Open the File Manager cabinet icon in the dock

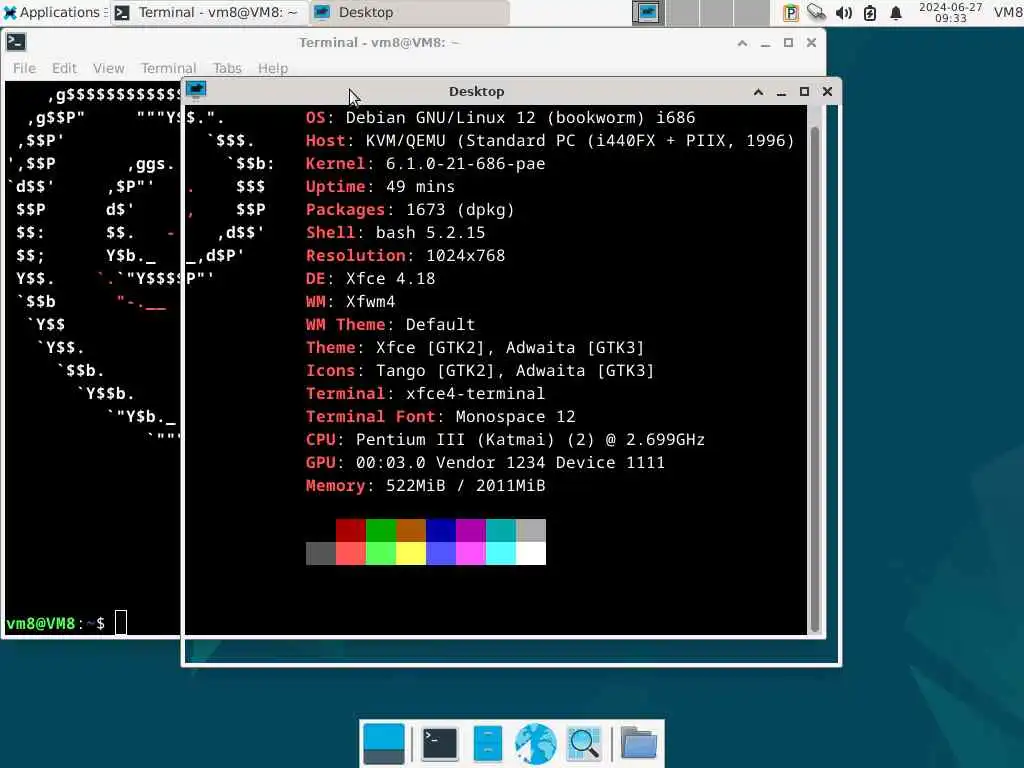(x=488, y=743)
